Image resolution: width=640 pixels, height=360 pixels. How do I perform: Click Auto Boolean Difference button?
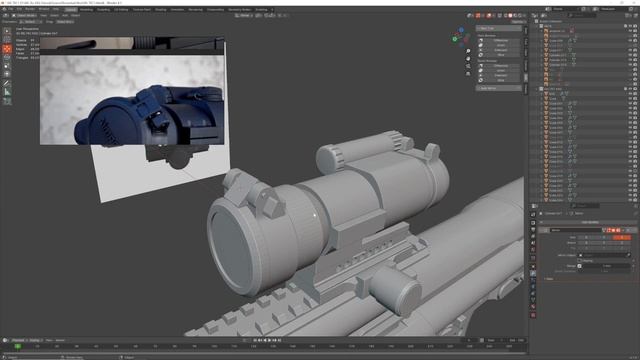[501, 40]
